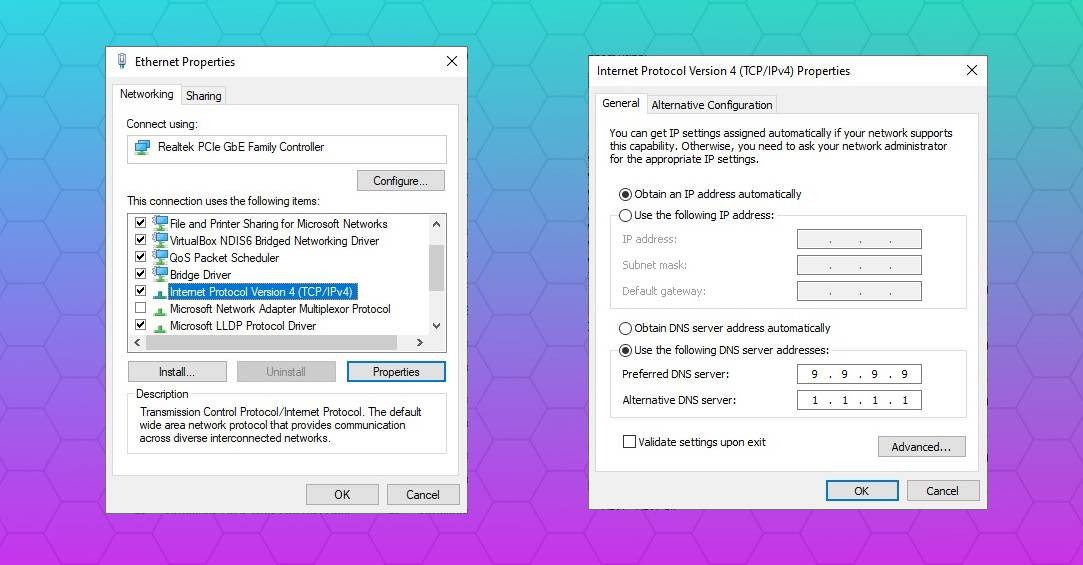Check Validate settings upon exit
Viewport: 1083px width, 565px height.
point(629,441)
